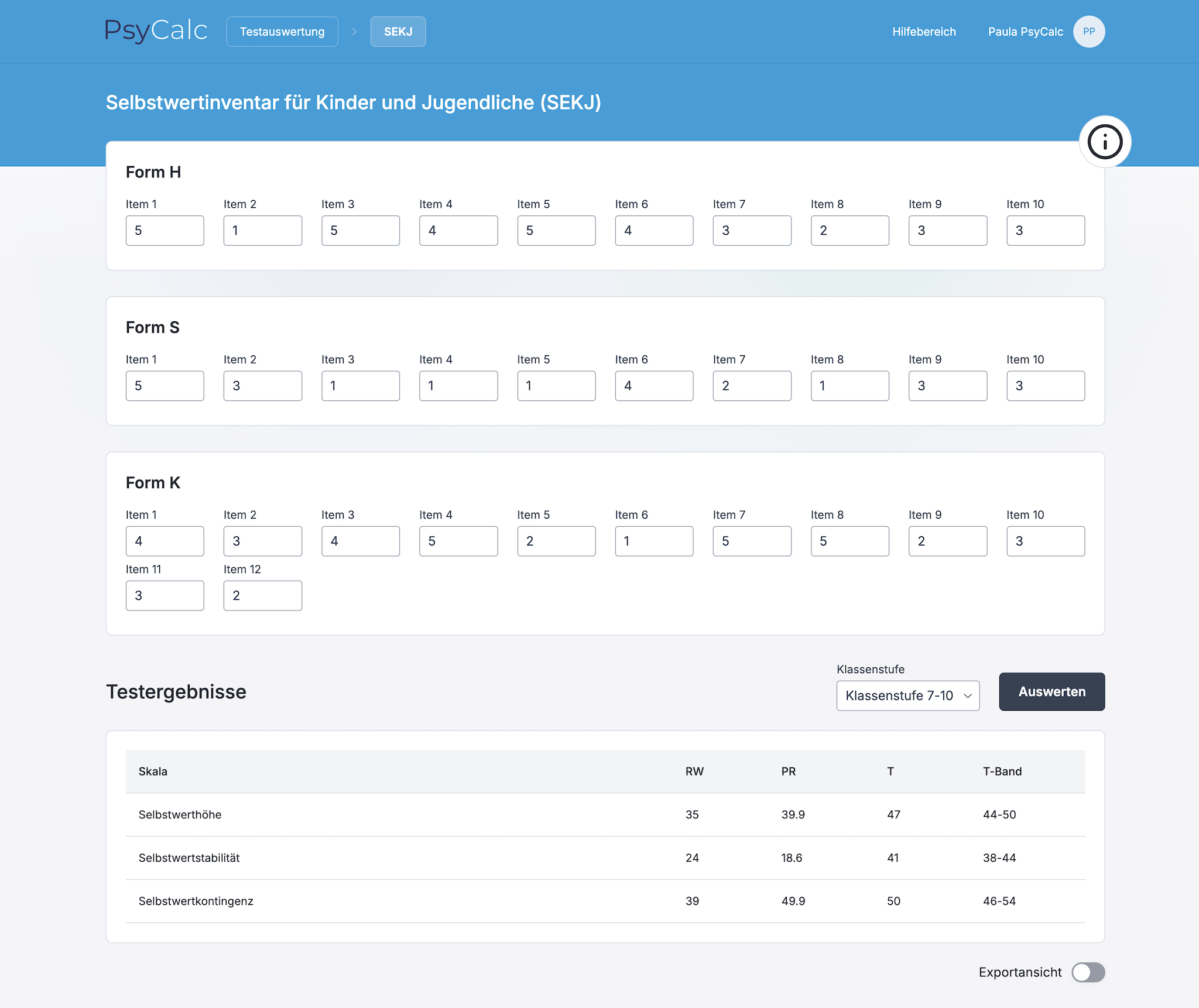Screen dimensions: 1199x1008
Task: Open the Klassenstufe dropdown
Action: point(907,695)
